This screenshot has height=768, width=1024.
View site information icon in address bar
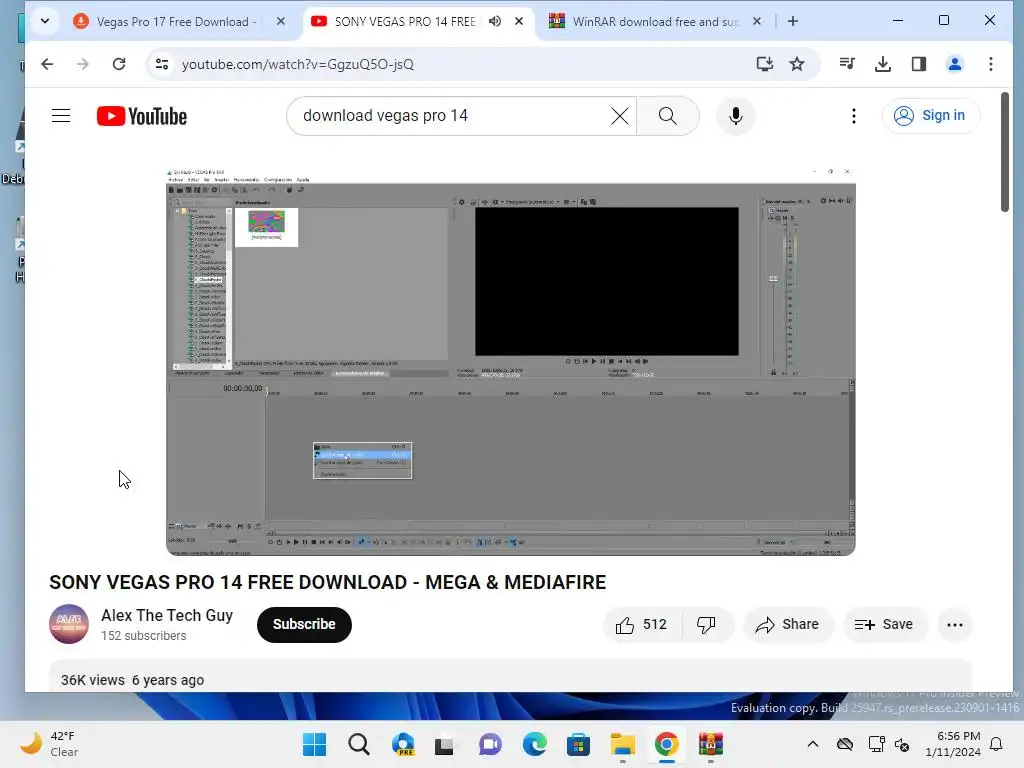tap(161, 64)
